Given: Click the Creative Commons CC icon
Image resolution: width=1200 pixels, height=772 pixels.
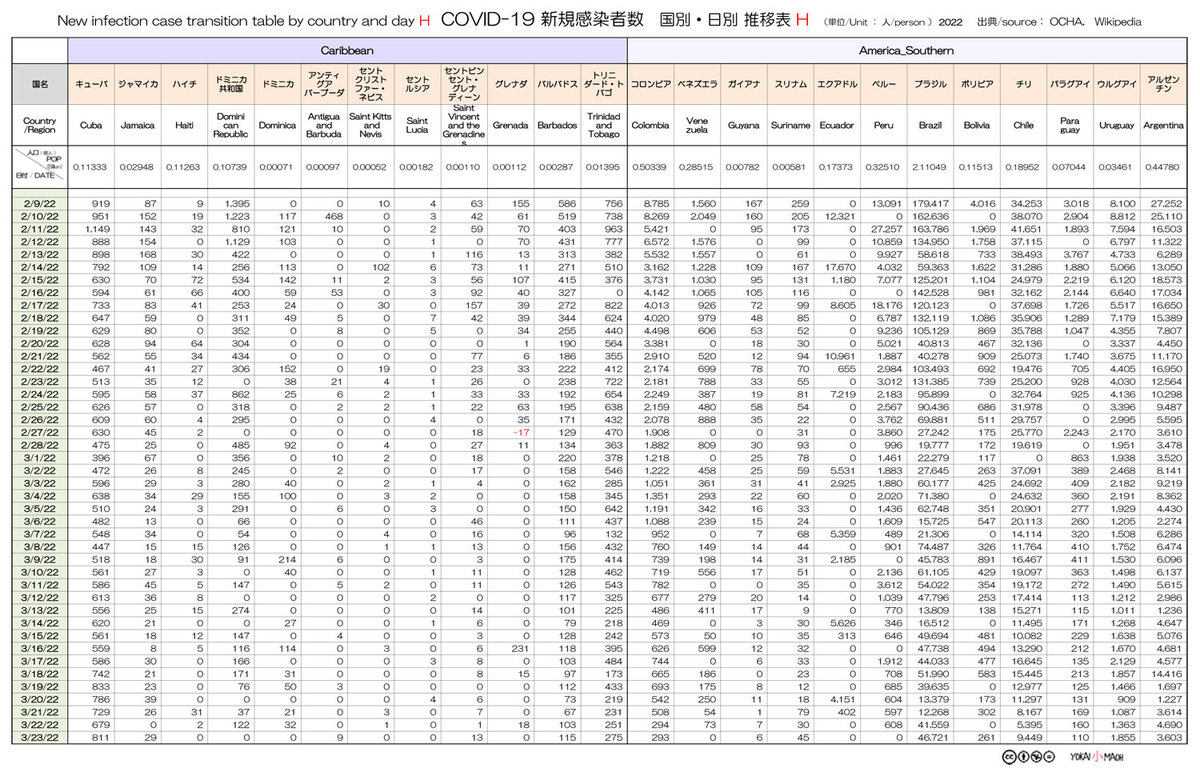Looking at the screenshot, I should (1011, 757).
